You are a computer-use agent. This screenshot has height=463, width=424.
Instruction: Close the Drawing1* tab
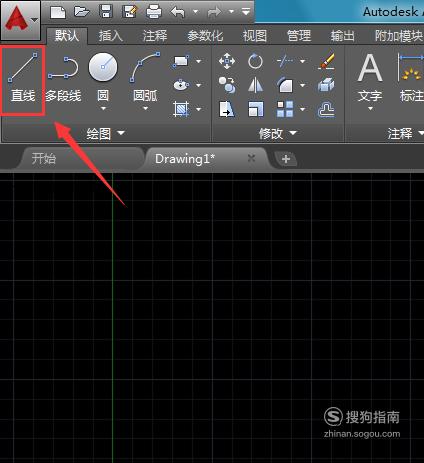[252, 158]
